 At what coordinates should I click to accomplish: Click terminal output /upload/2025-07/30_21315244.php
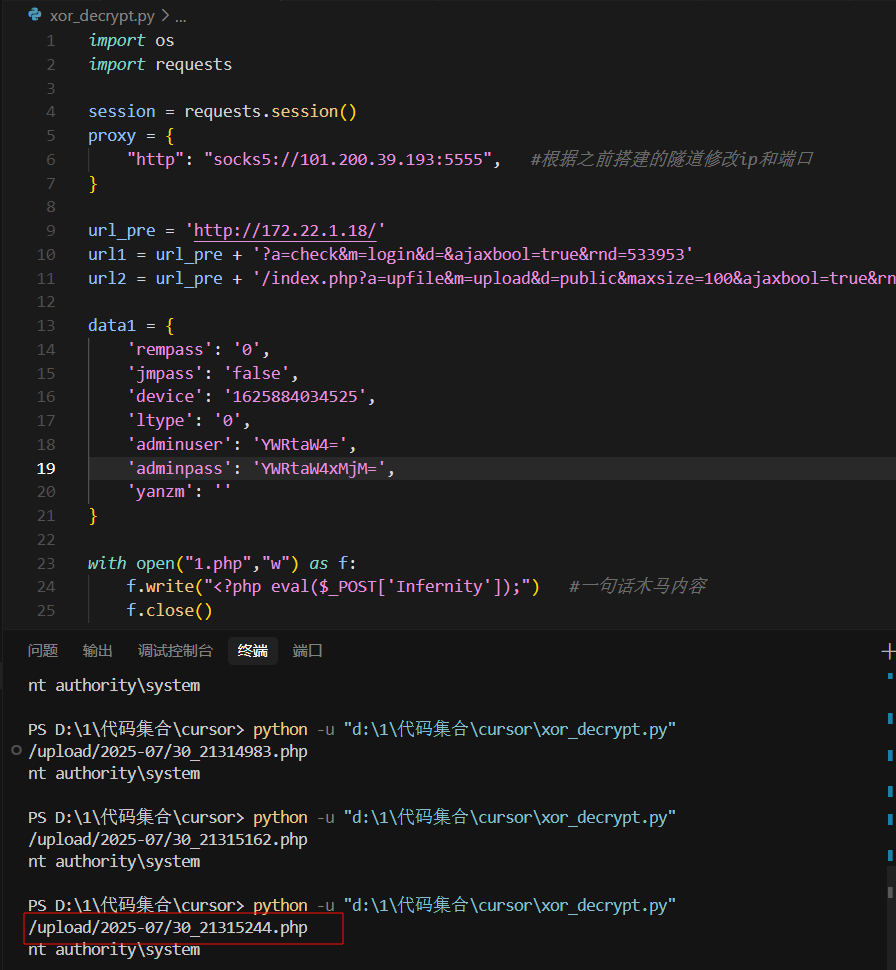tap(168, 927)
